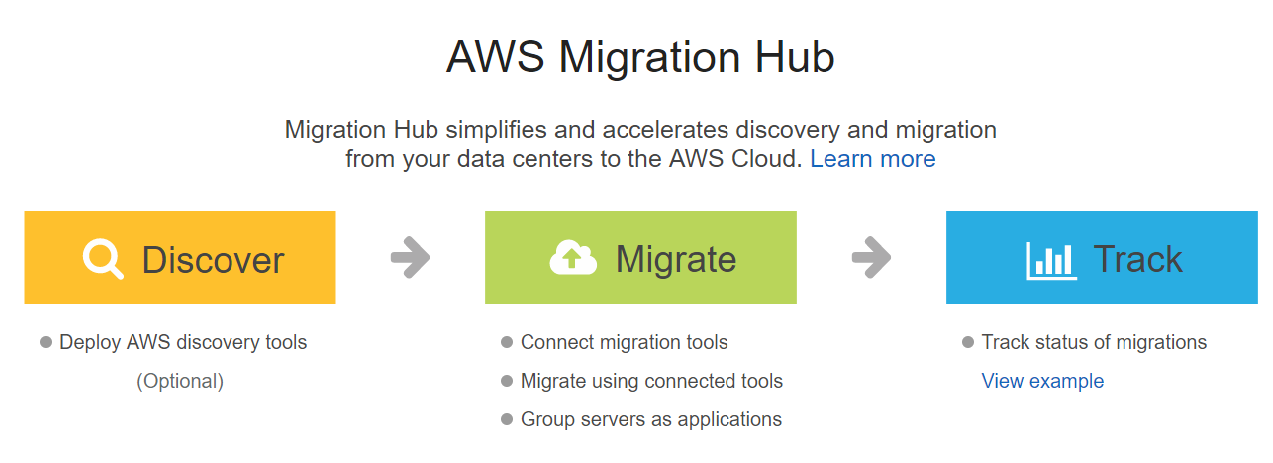
Task: Click Group servers as applications item
Action: (651, 419)
